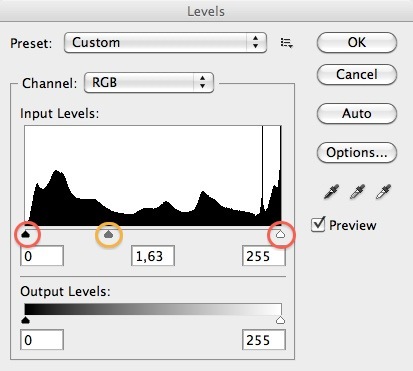
Task: Click the output levels field showing 255
Action: 264,340
